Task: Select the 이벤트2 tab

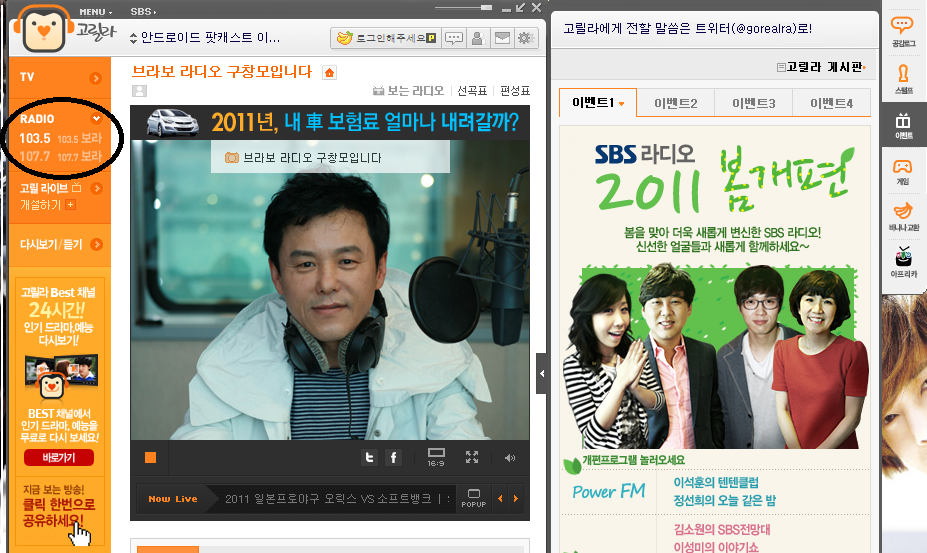Action: (676, 104)
